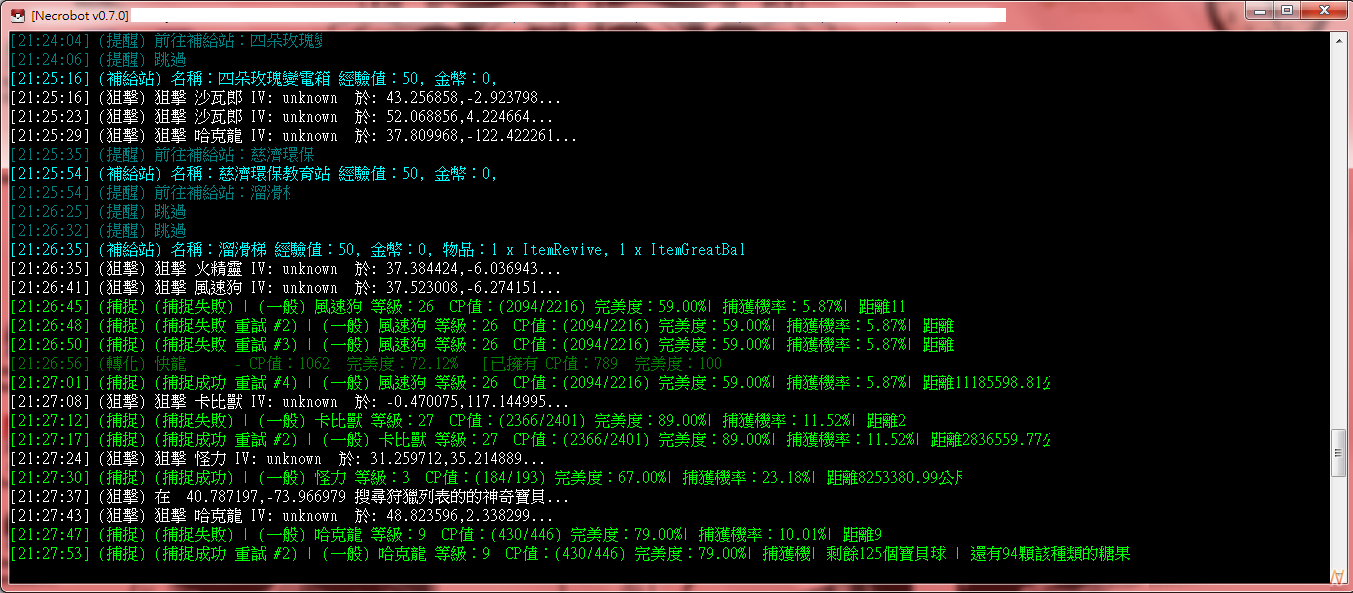Click the 風速狗 line with "重試 #4"
This screenshot has width=1353, height=593.
[x=530, y=383]
